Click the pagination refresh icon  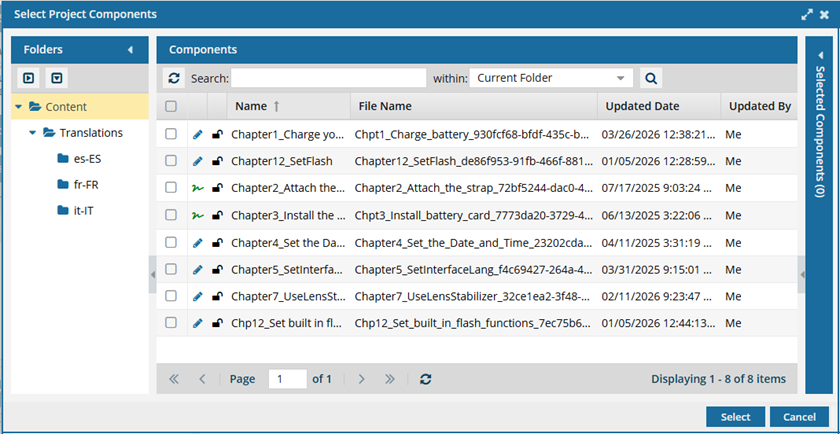(426, 379)
